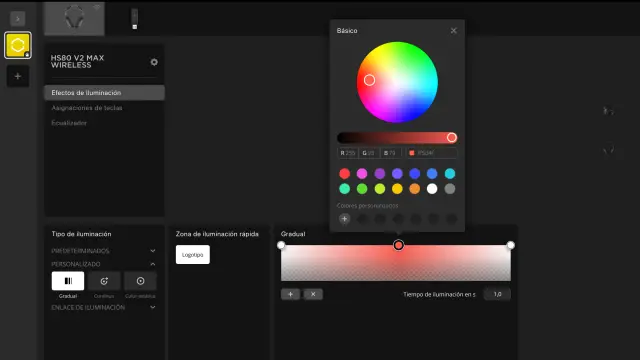The image size is (640, 360).
Task: Pick the orange preset swatch
Action: click(415, 189)
